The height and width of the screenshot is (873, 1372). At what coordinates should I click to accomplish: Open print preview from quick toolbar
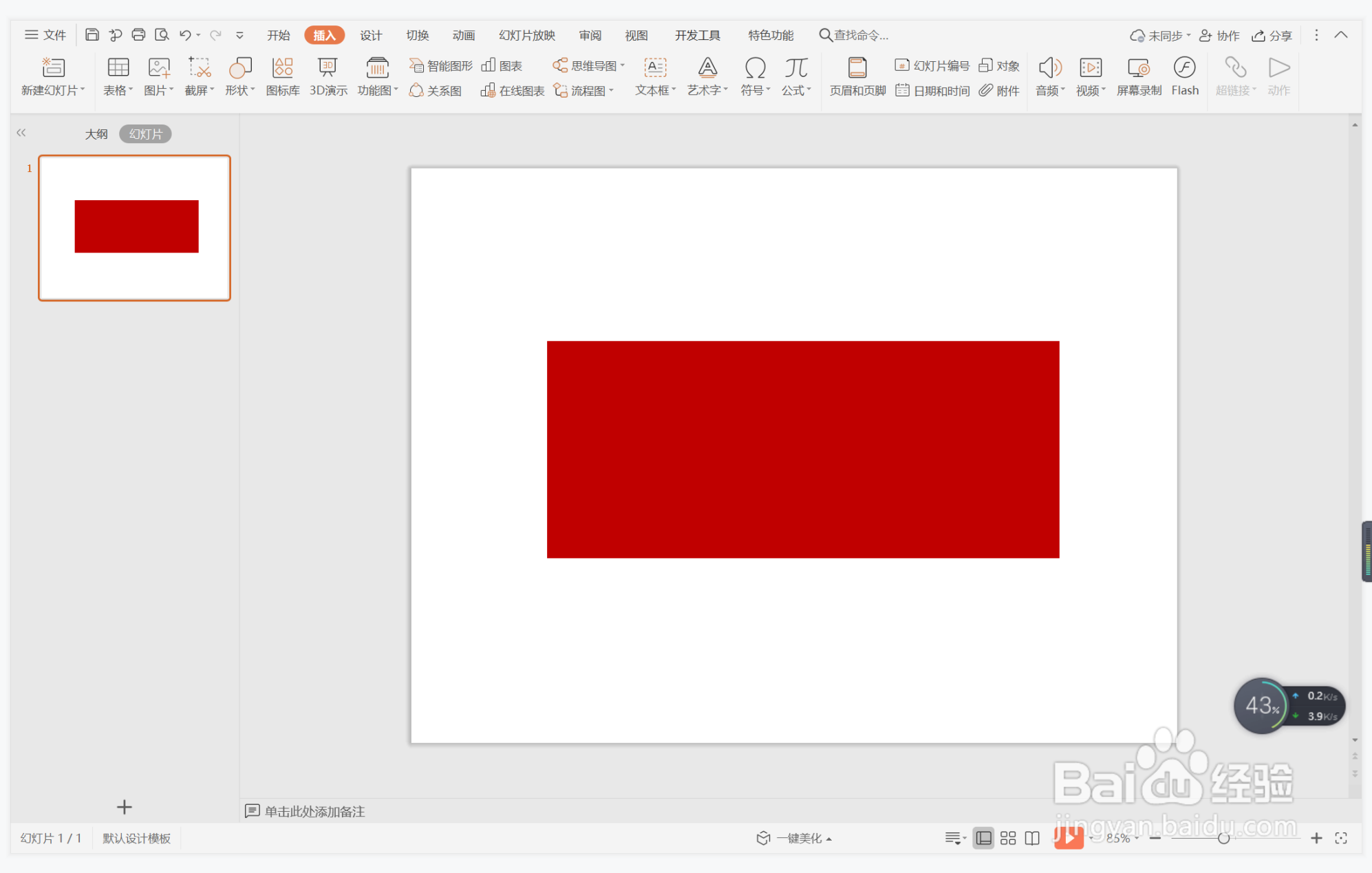(x=162, y=35)
